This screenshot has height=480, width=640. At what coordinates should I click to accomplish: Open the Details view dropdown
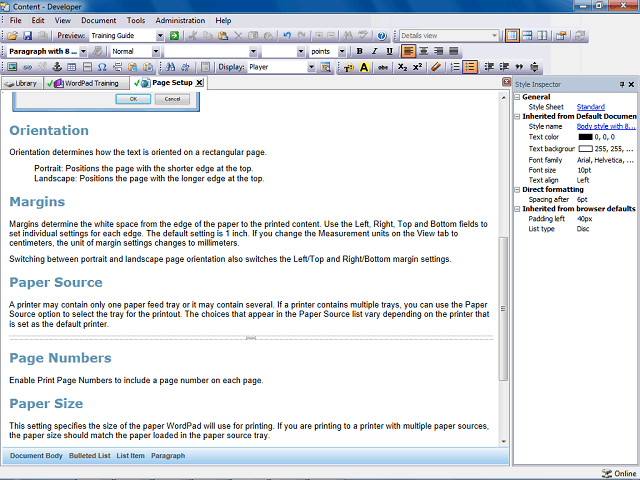click(x=494, y=36)
